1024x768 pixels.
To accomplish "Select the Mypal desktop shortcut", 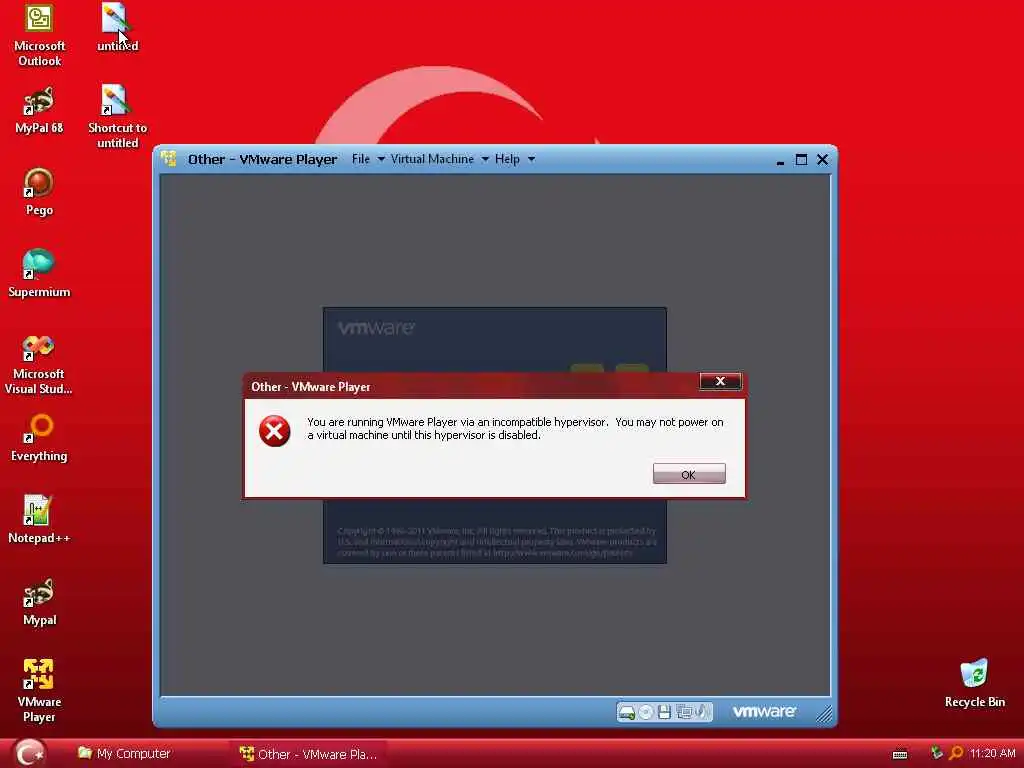I will [39, 602].
